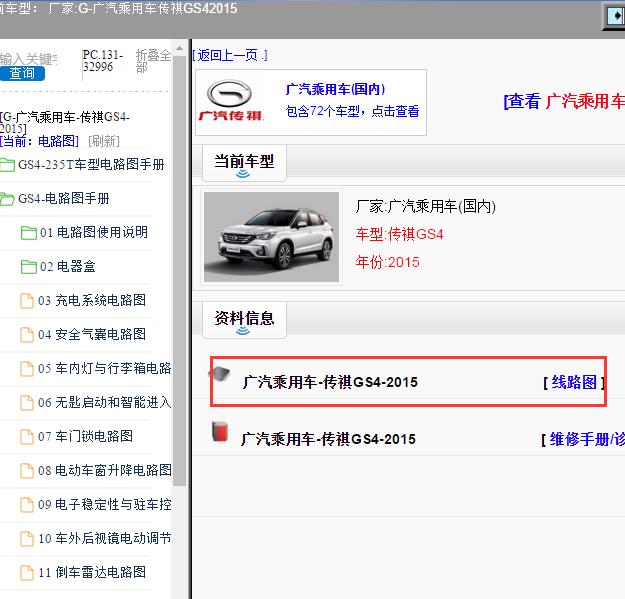Click the 广汽乘用车-传祺GS4-2015 线路图 entry title

click(x=330, y=382)
